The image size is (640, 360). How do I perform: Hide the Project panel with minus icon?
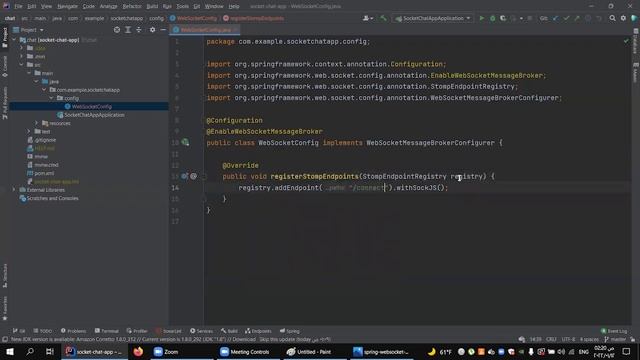coord(163,30)
